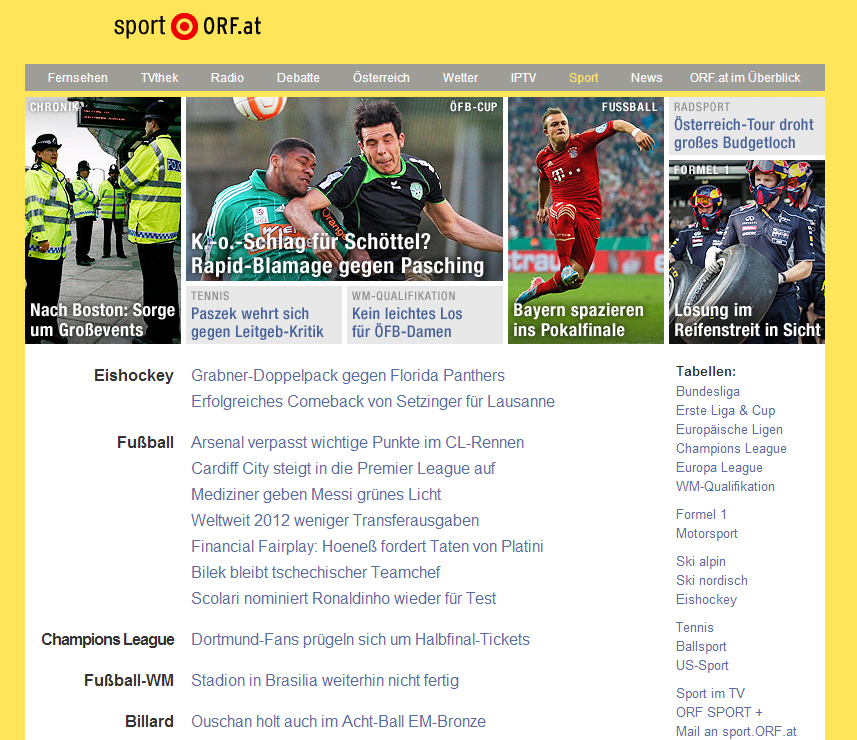
Task: Open US-Sport sidebar link
Action: [702, 665]
